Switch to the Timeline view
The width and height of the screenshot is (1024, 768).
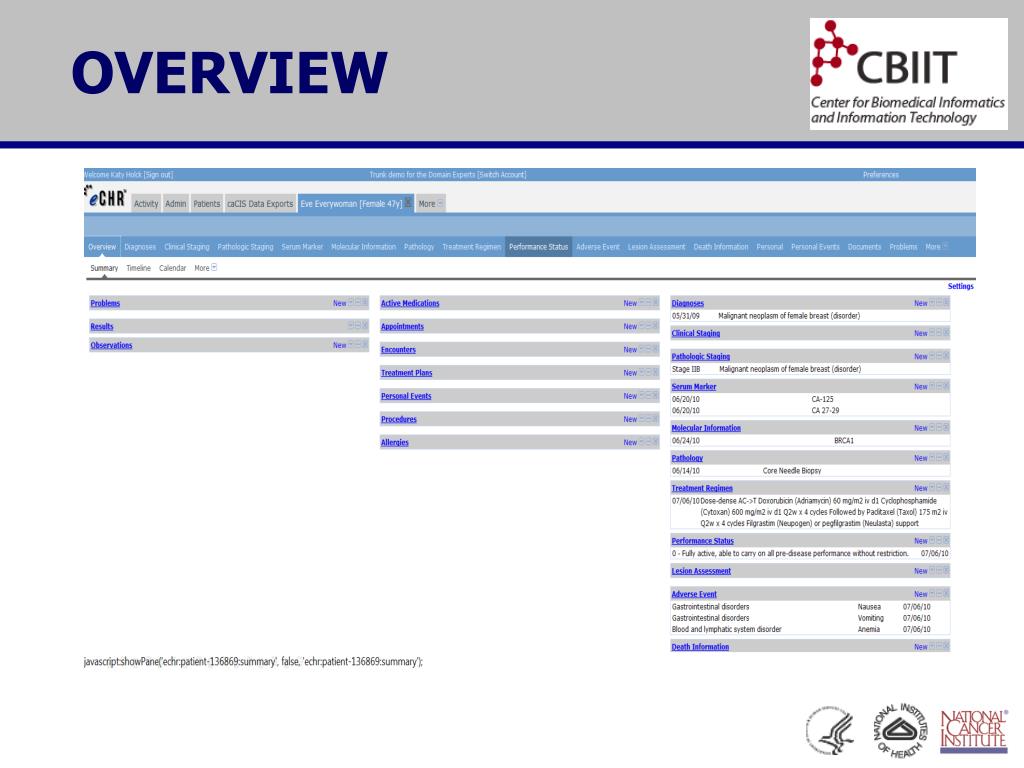[138, 268]
